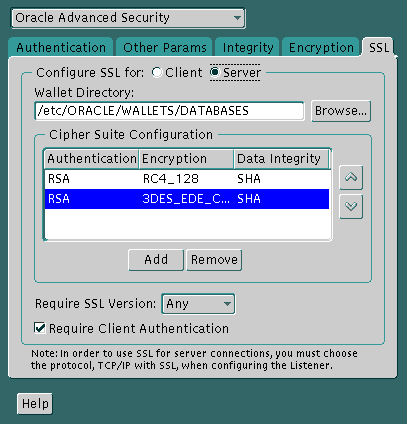Click the Data Integrity column header
This screenshot has width=407, height=424.
coord(282,159)
